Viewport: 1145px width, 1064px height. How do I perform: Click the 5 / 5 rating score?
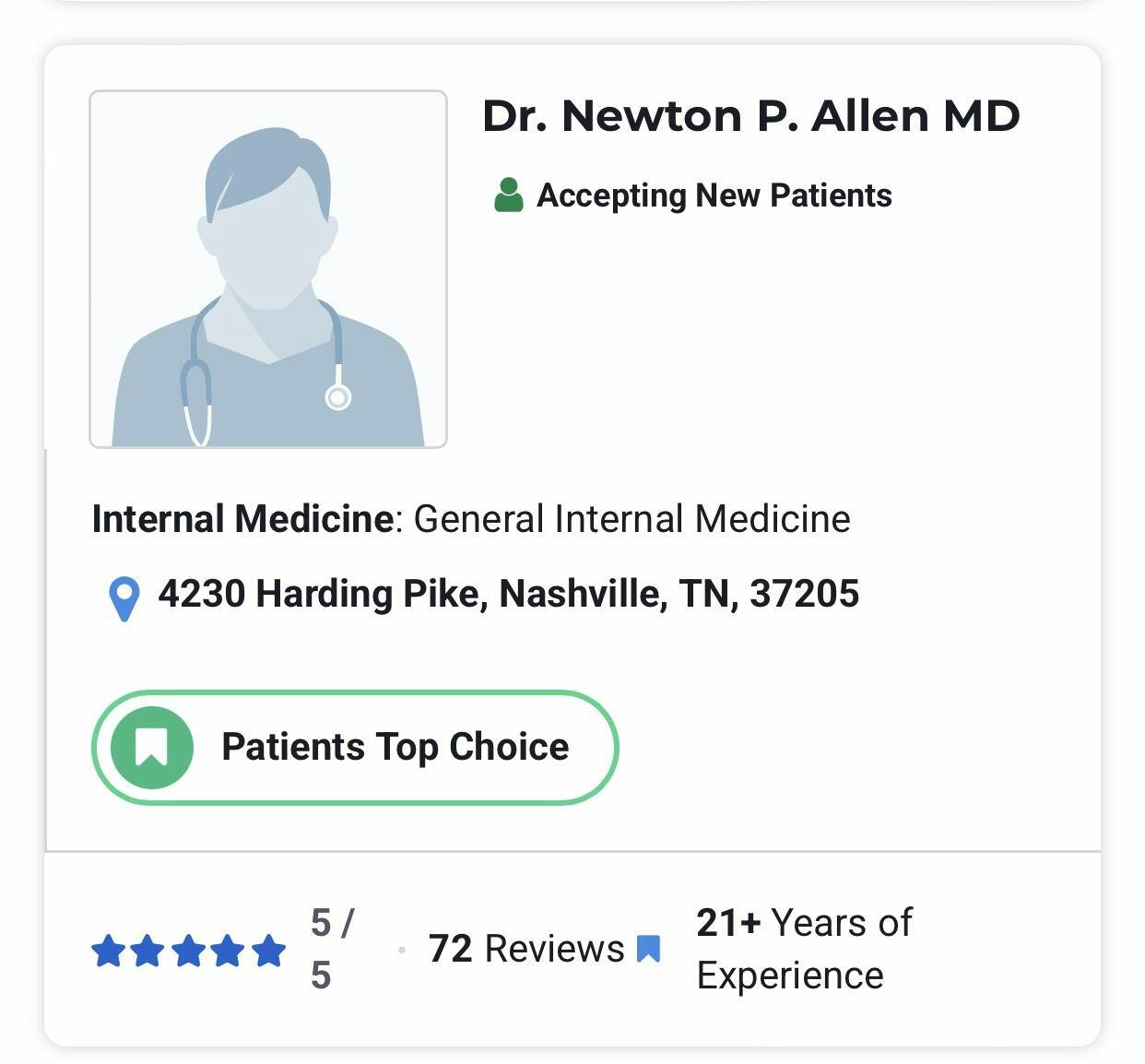330,949
